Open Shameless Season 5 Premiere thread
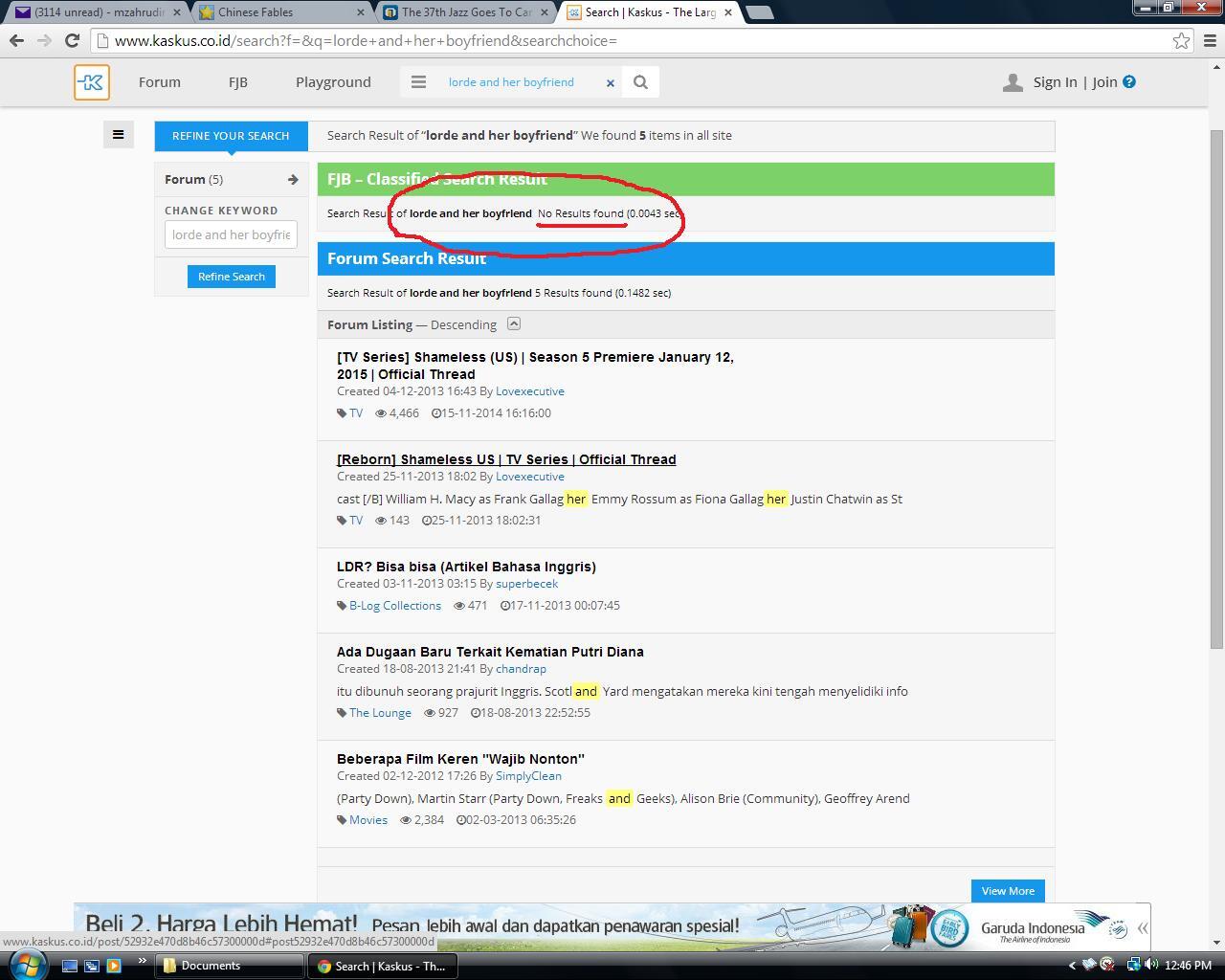Screen dimensions: 1225x980 click(x=535, y=366)
